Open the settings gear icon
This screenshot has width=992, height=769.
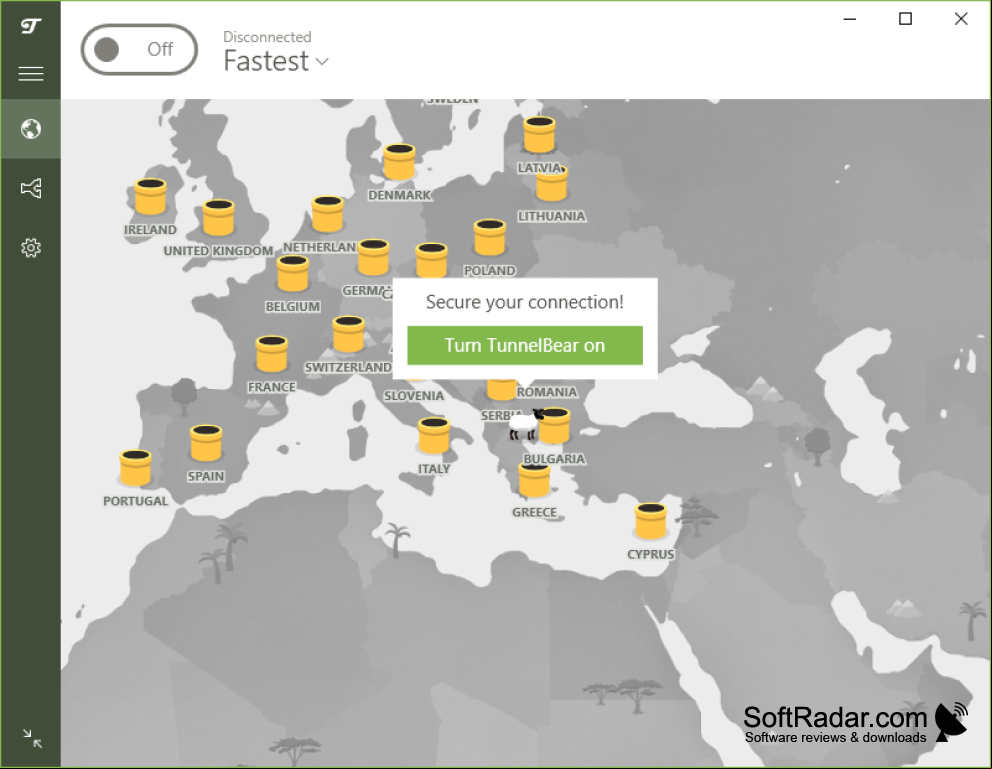(30, 247)
